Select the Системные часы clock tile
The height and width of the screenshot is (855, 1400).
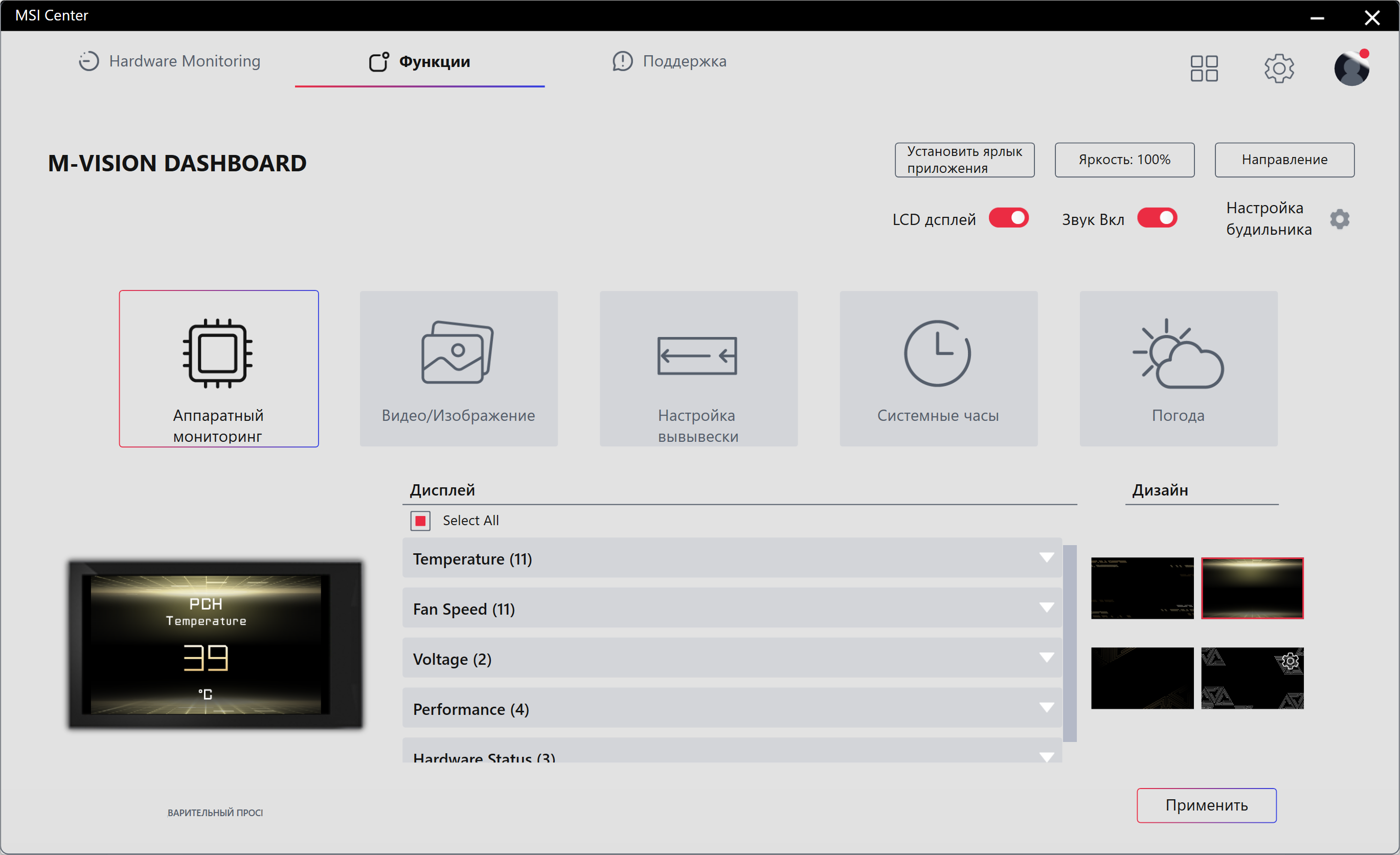coord(938,369)
